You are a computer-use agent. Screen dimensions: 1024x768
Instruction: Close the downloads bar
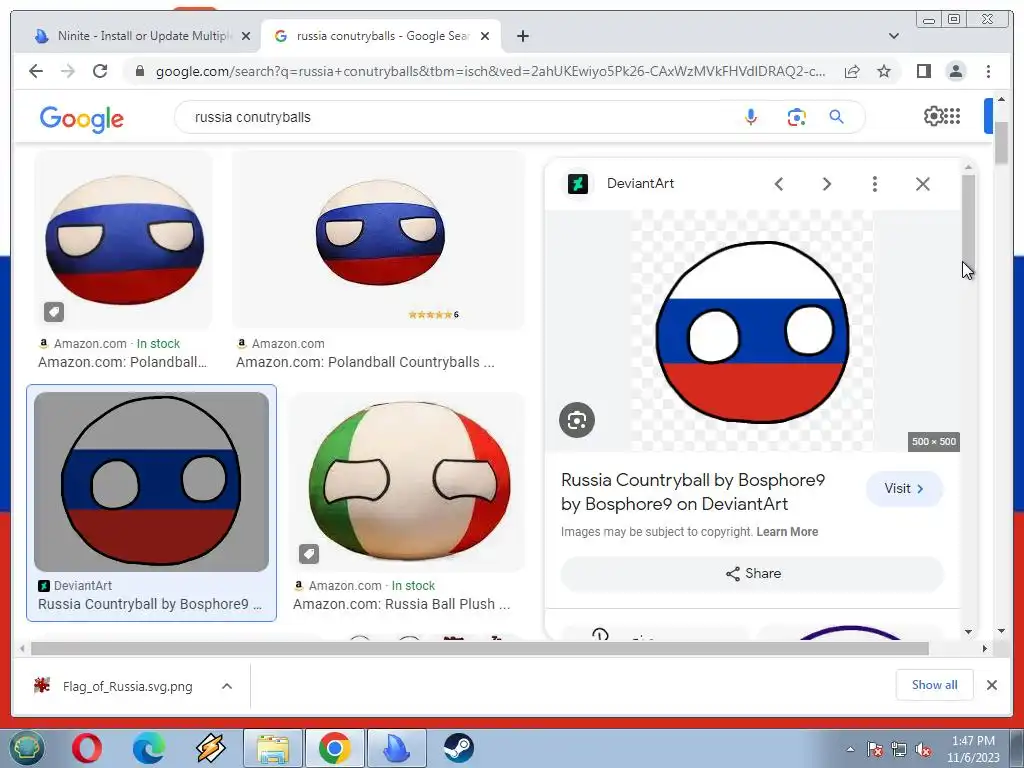pyautogui.click(x=991, y=685)
